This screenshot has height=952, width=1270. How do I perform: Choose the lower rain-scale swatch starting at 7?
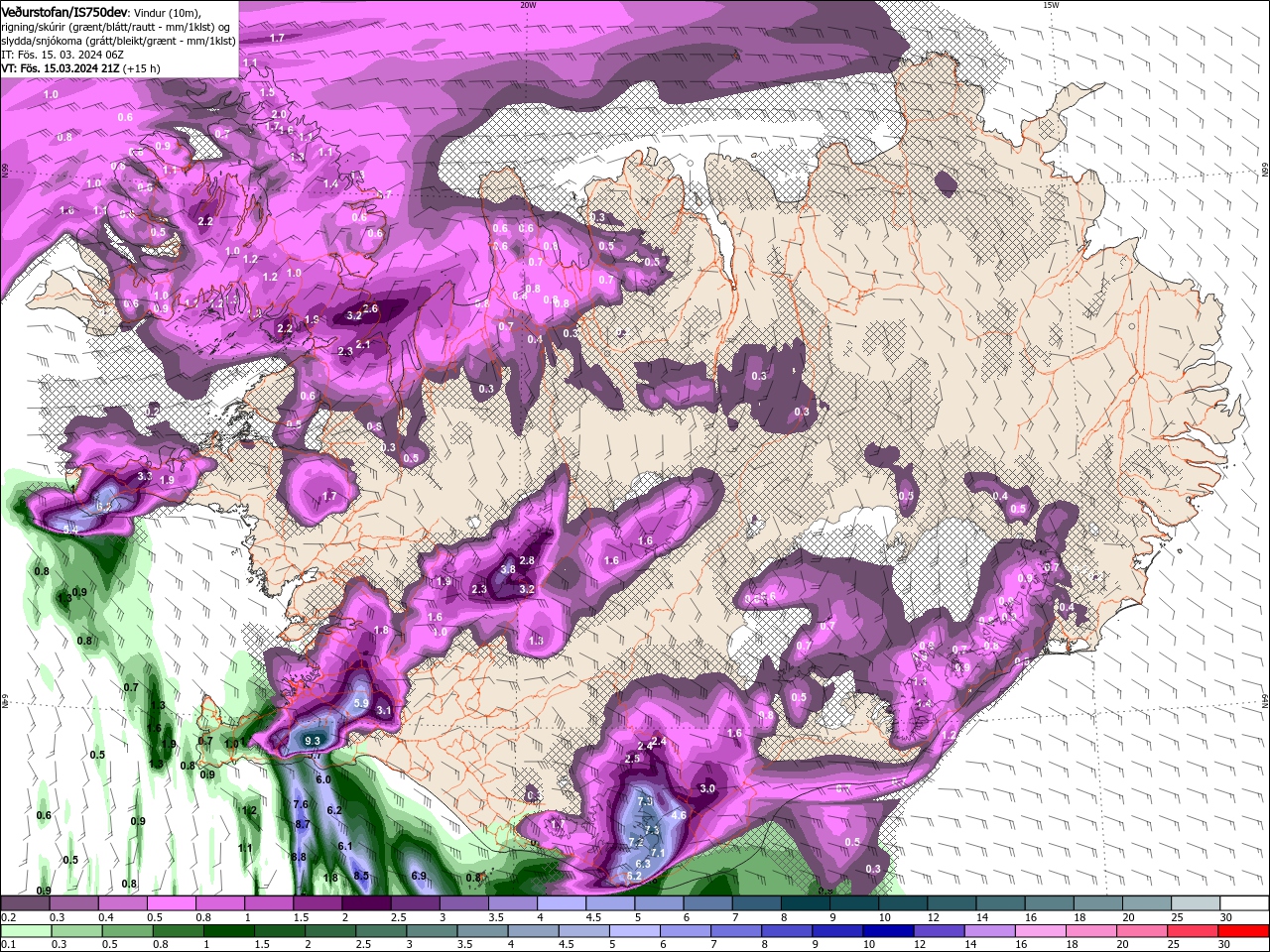coord(734,931)
